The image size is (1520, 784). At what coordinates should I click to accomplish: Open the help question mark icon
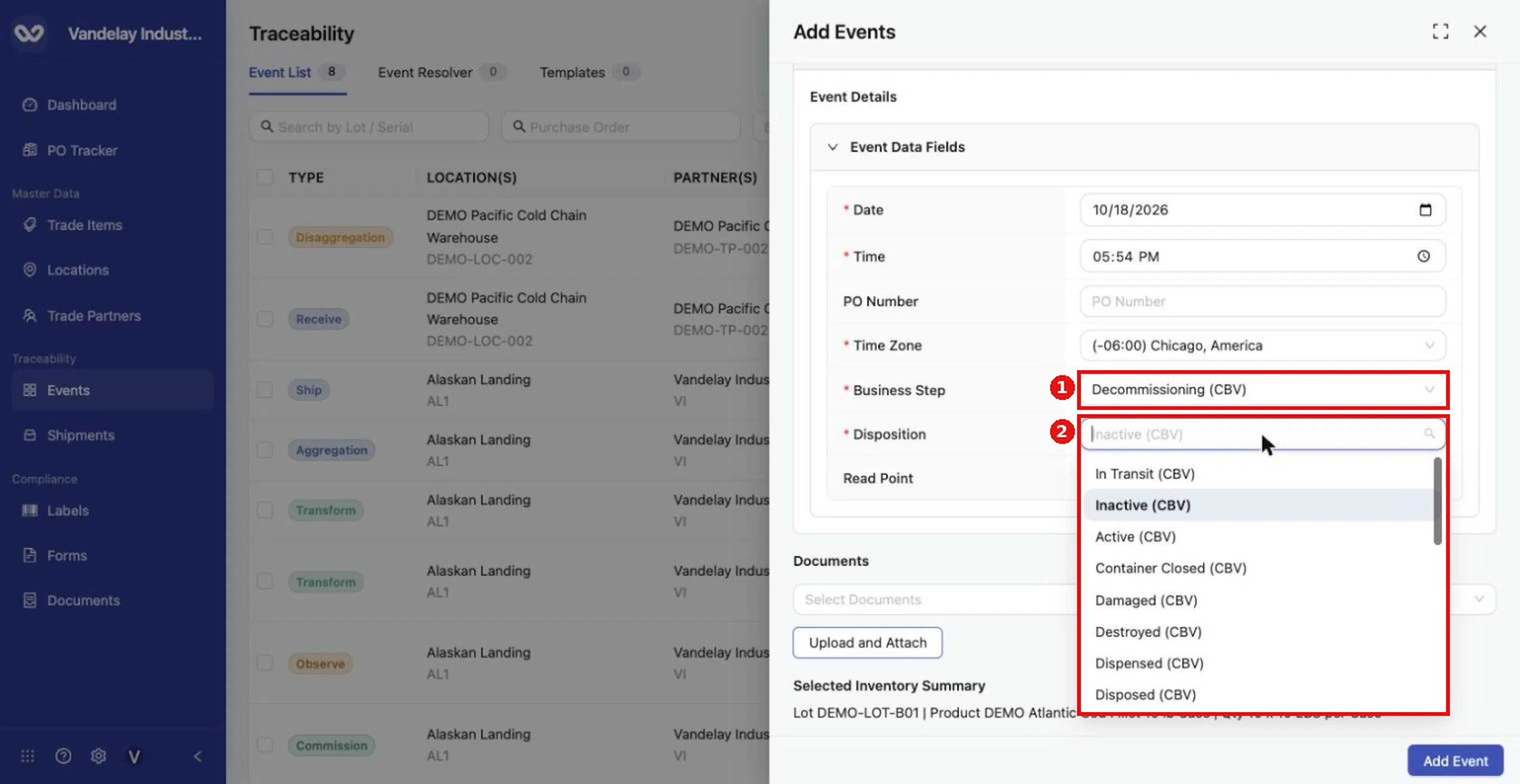coord(63,756)
